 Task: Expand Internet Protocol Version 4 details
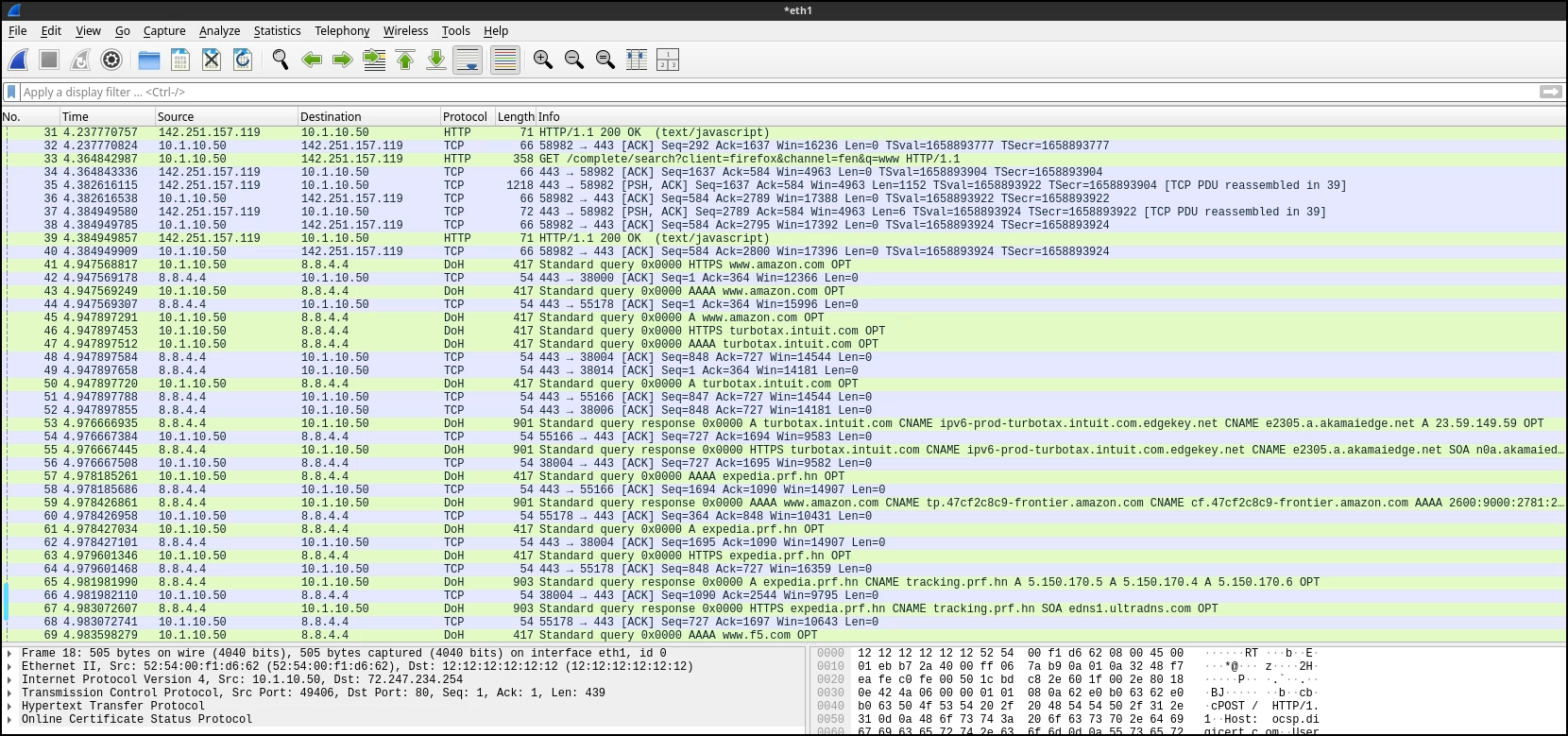tap(9, 679)
